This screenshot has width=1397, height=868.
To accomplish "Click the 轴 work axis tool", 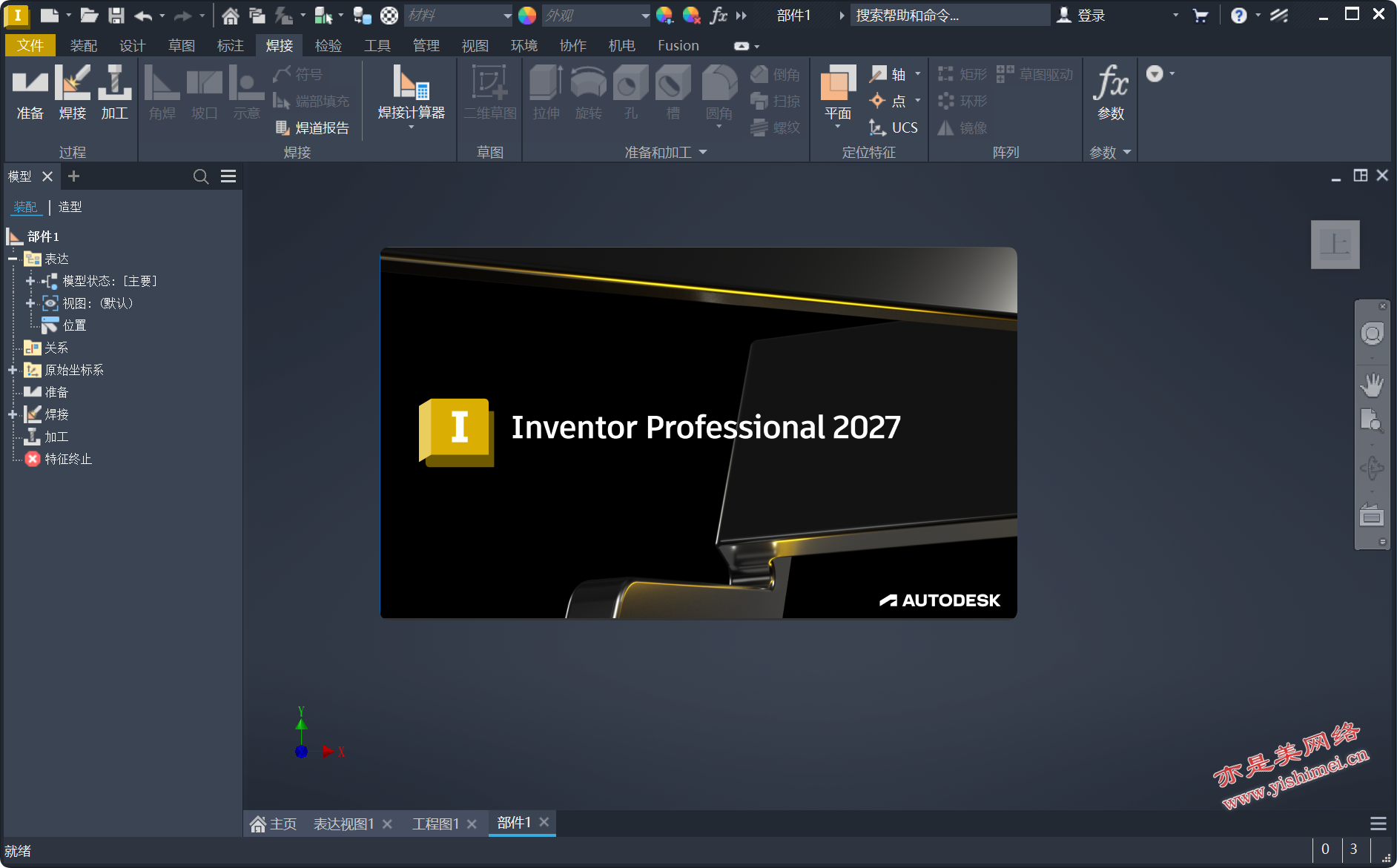I will [888, 74].
